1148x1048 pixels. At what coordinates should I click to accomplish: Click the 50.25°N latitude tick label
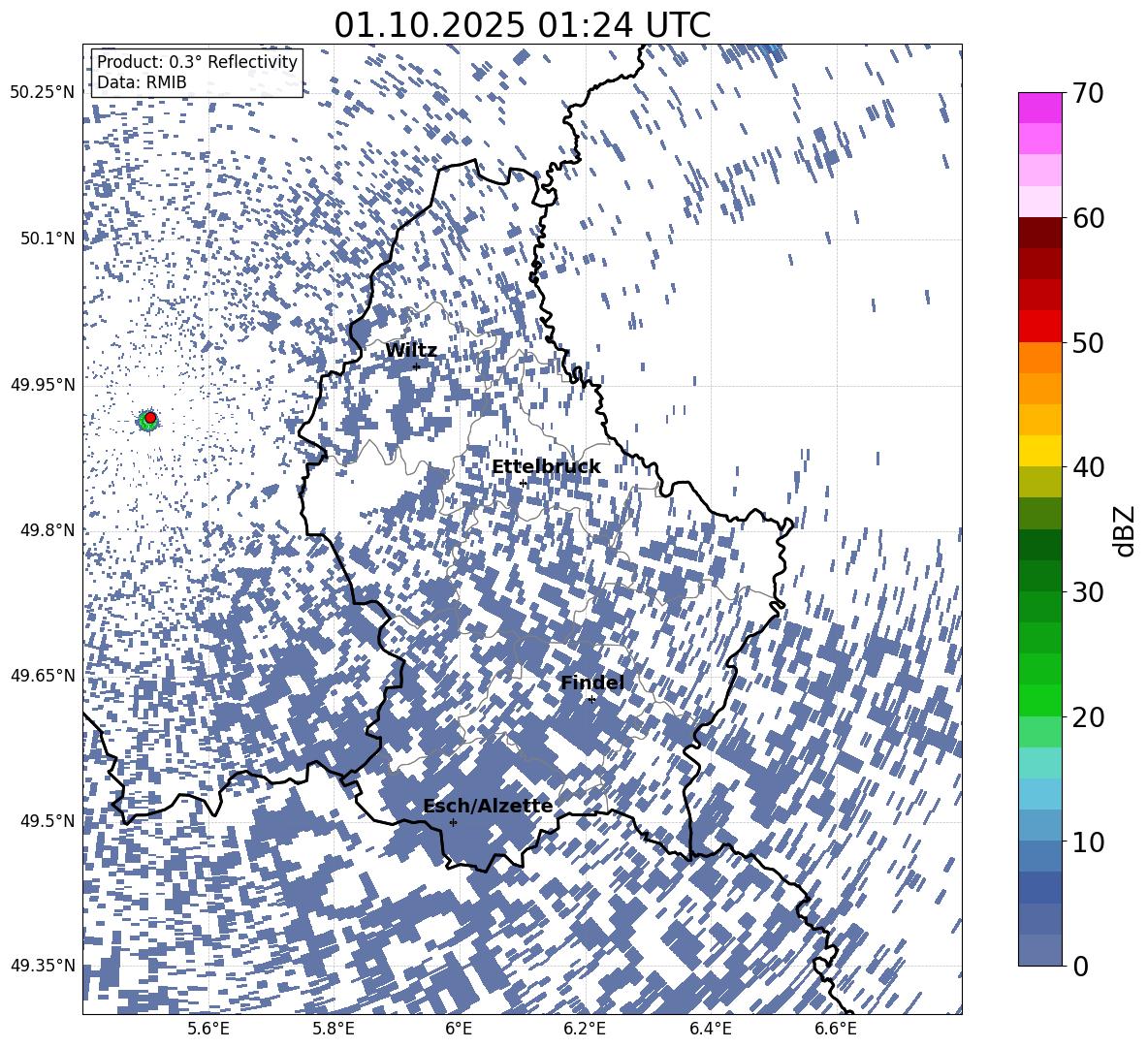(x=43, y=93)
